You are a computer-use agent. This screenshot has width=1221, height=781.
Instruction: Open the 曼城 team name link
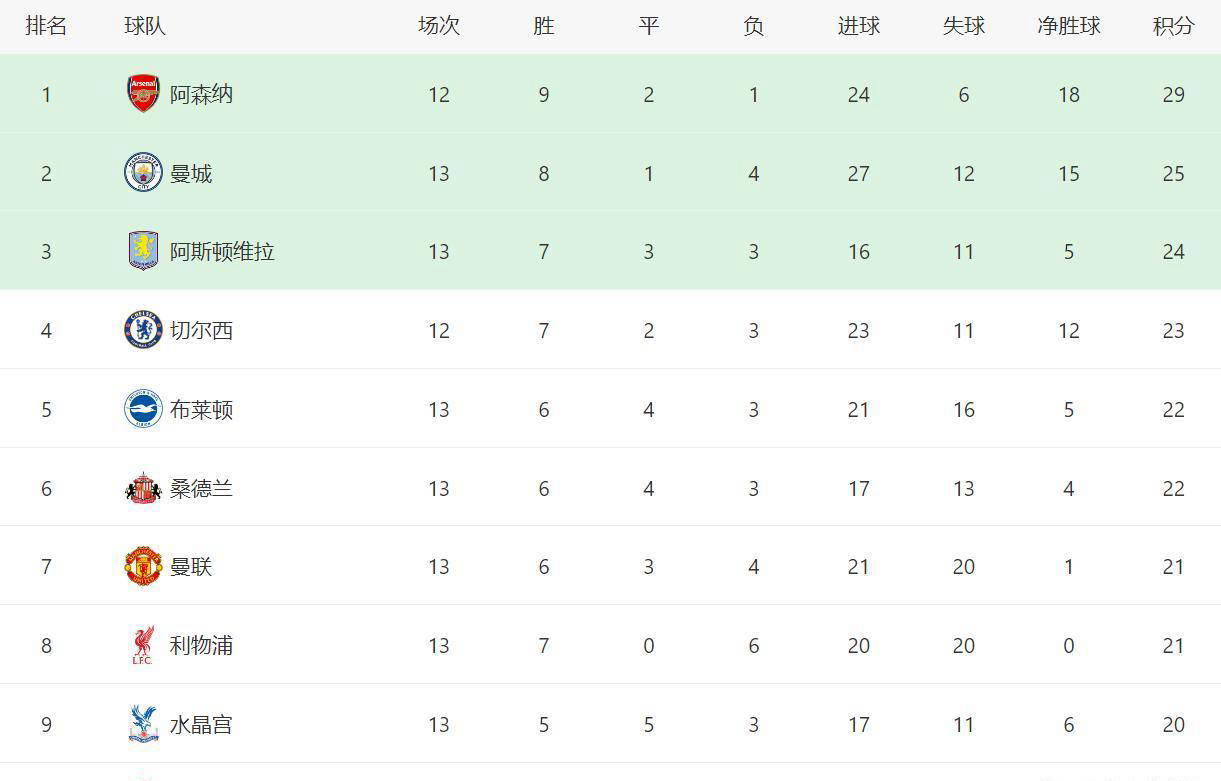tap(191, 173)
